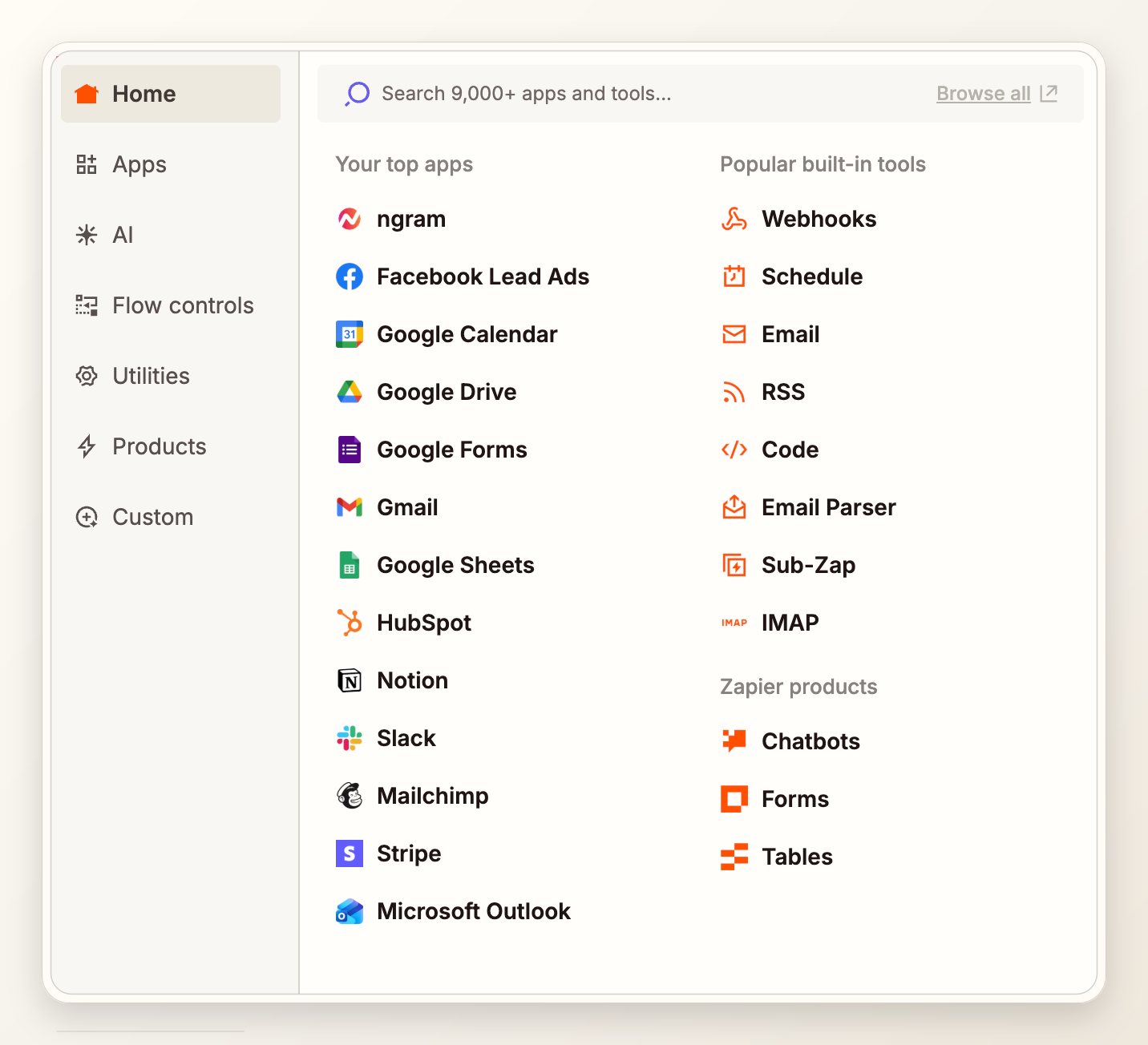Focus the Search 9,000+ apps field

[x=701, y=94]
